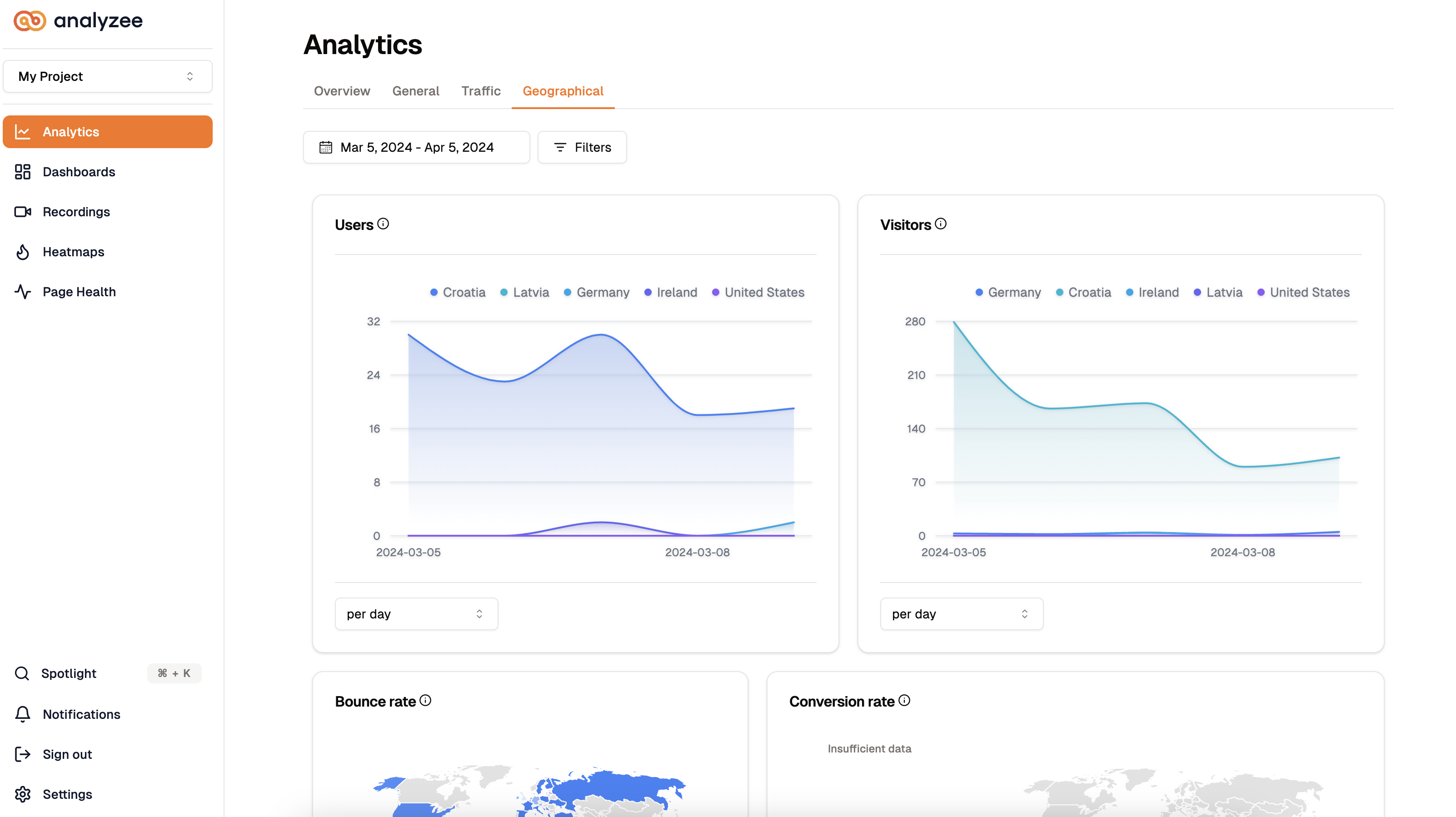Click the Notifications bell icon
1456x817 pixels.
pyautogui.click(x=23, y=714)
